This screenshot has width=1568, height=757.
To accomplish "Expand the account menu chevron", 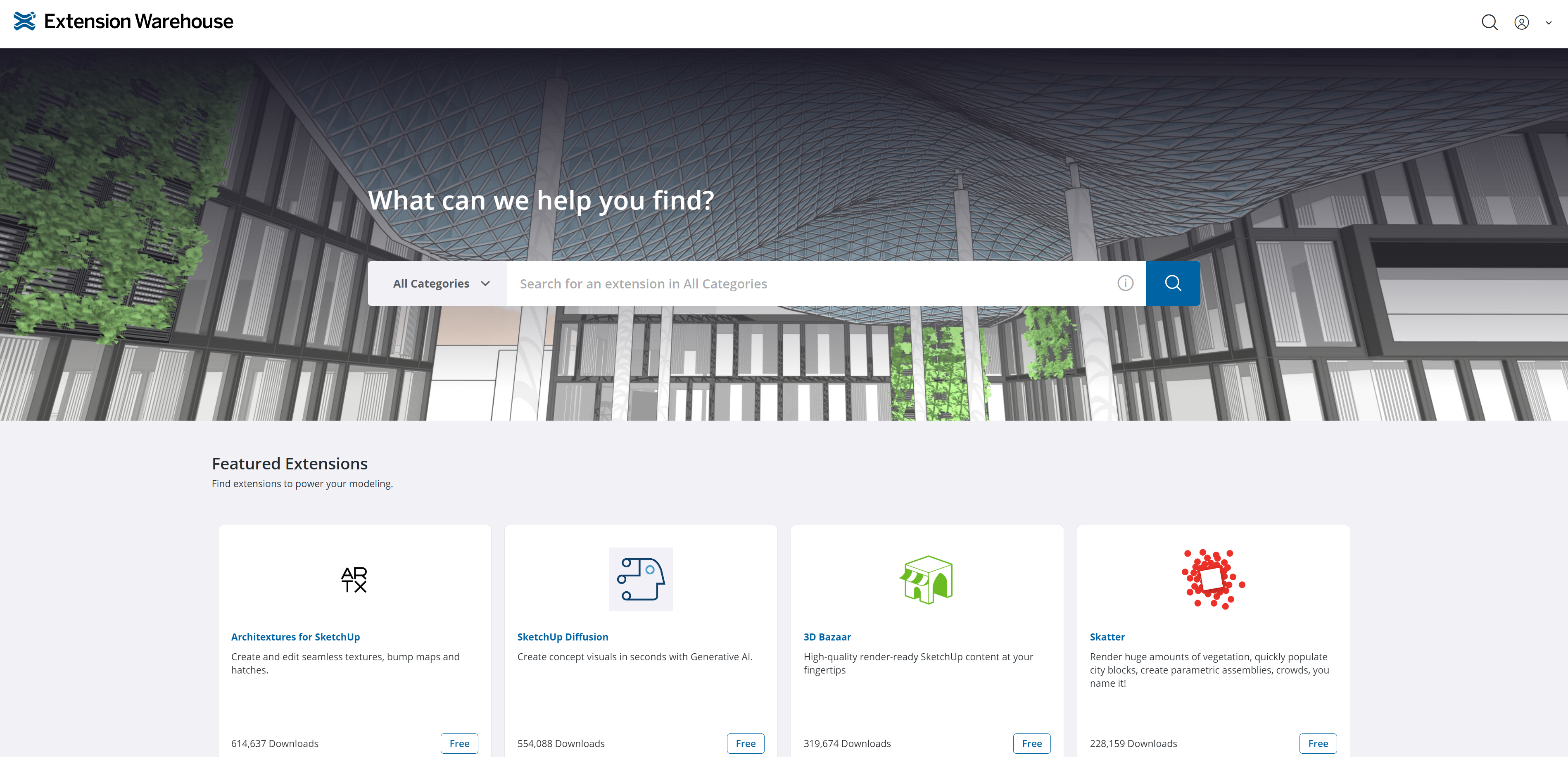I will pos(1549,23).
